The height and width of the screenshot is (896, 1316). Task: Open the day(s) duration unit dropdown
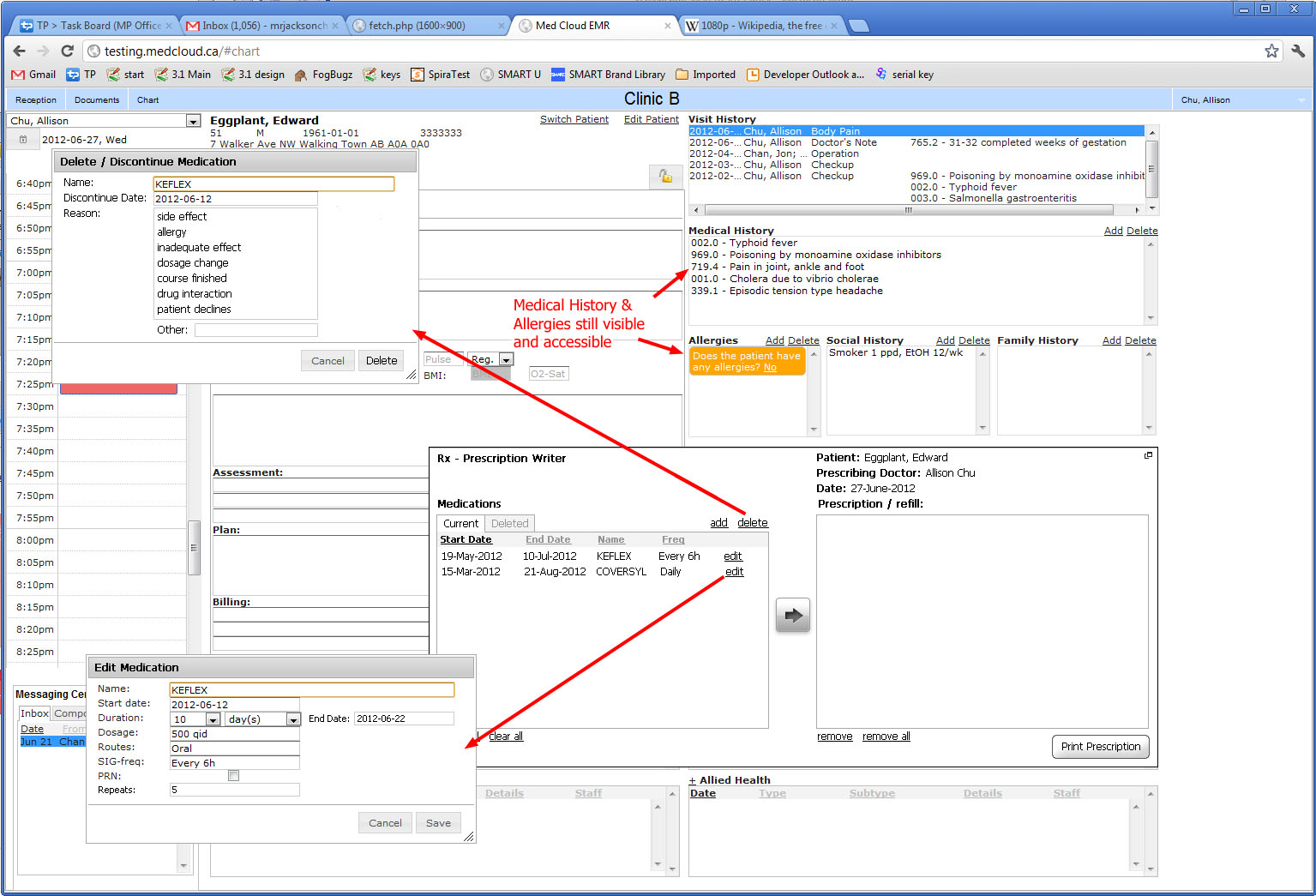tap(293, 719)
